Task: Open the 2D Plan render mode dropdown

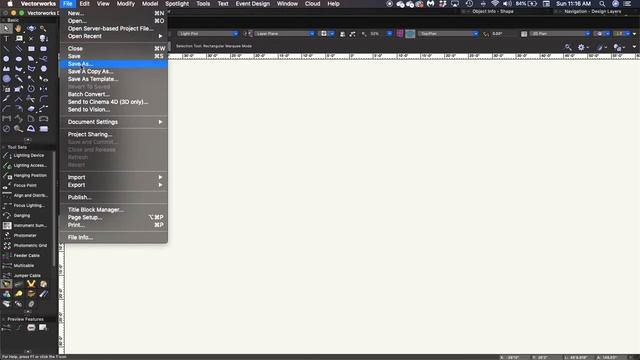Action: (560, 33)
